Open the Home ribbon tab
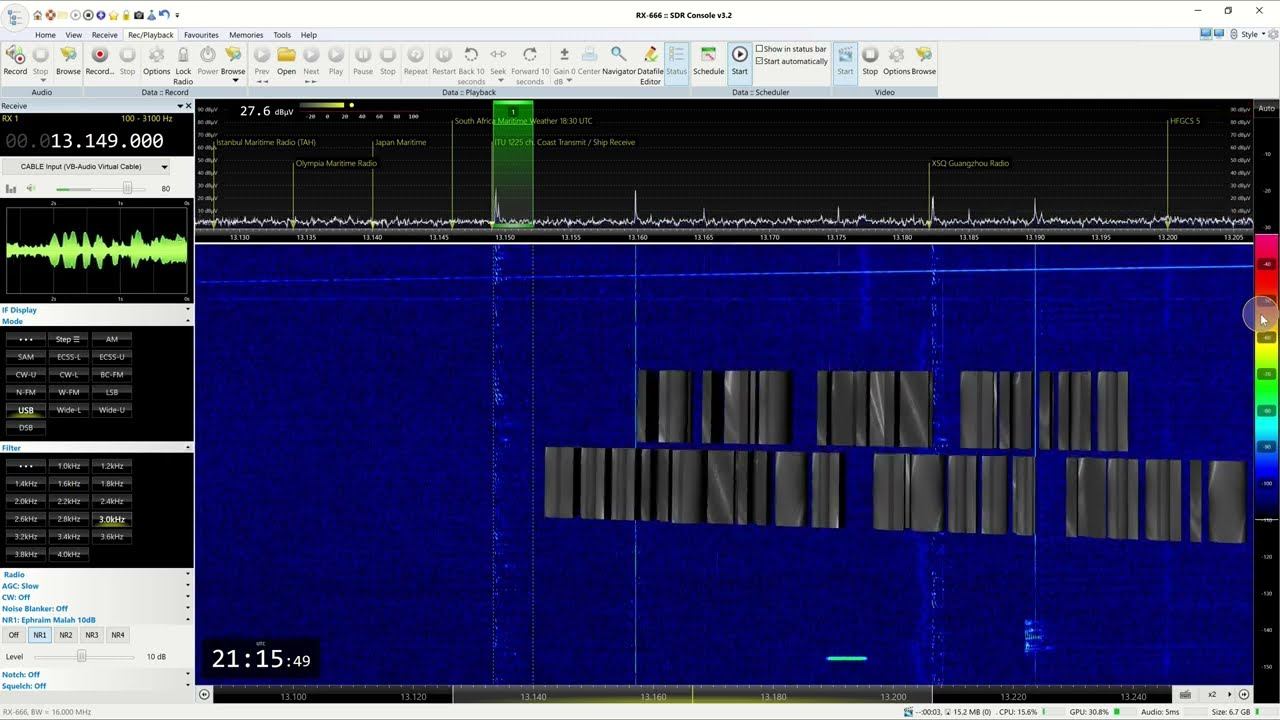The width and height of the screenshot is (1280, 720). 45,35
